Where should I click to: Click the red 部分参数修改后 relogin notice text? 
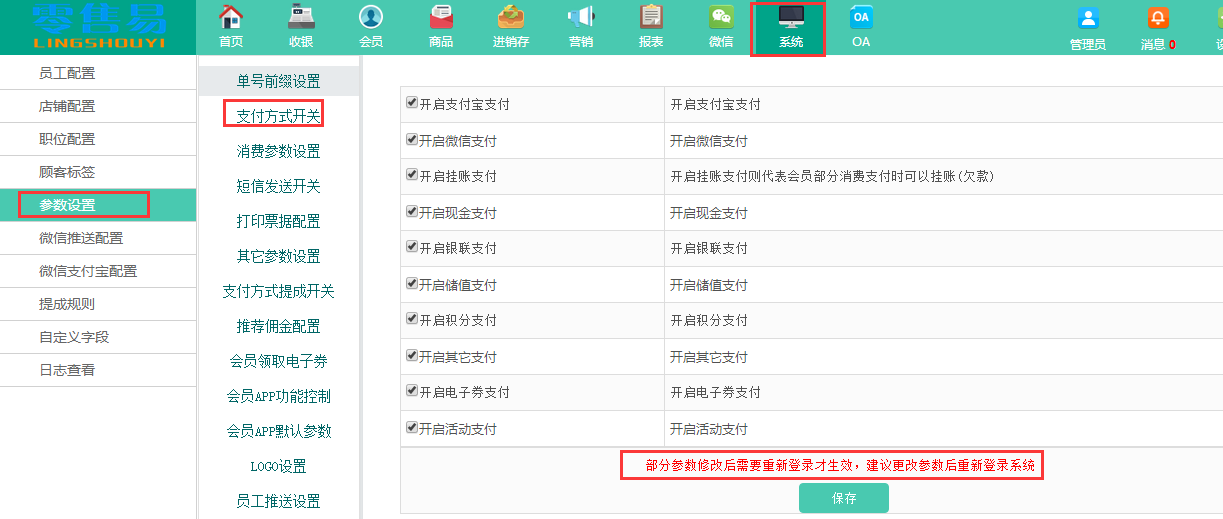click(839, 465)
